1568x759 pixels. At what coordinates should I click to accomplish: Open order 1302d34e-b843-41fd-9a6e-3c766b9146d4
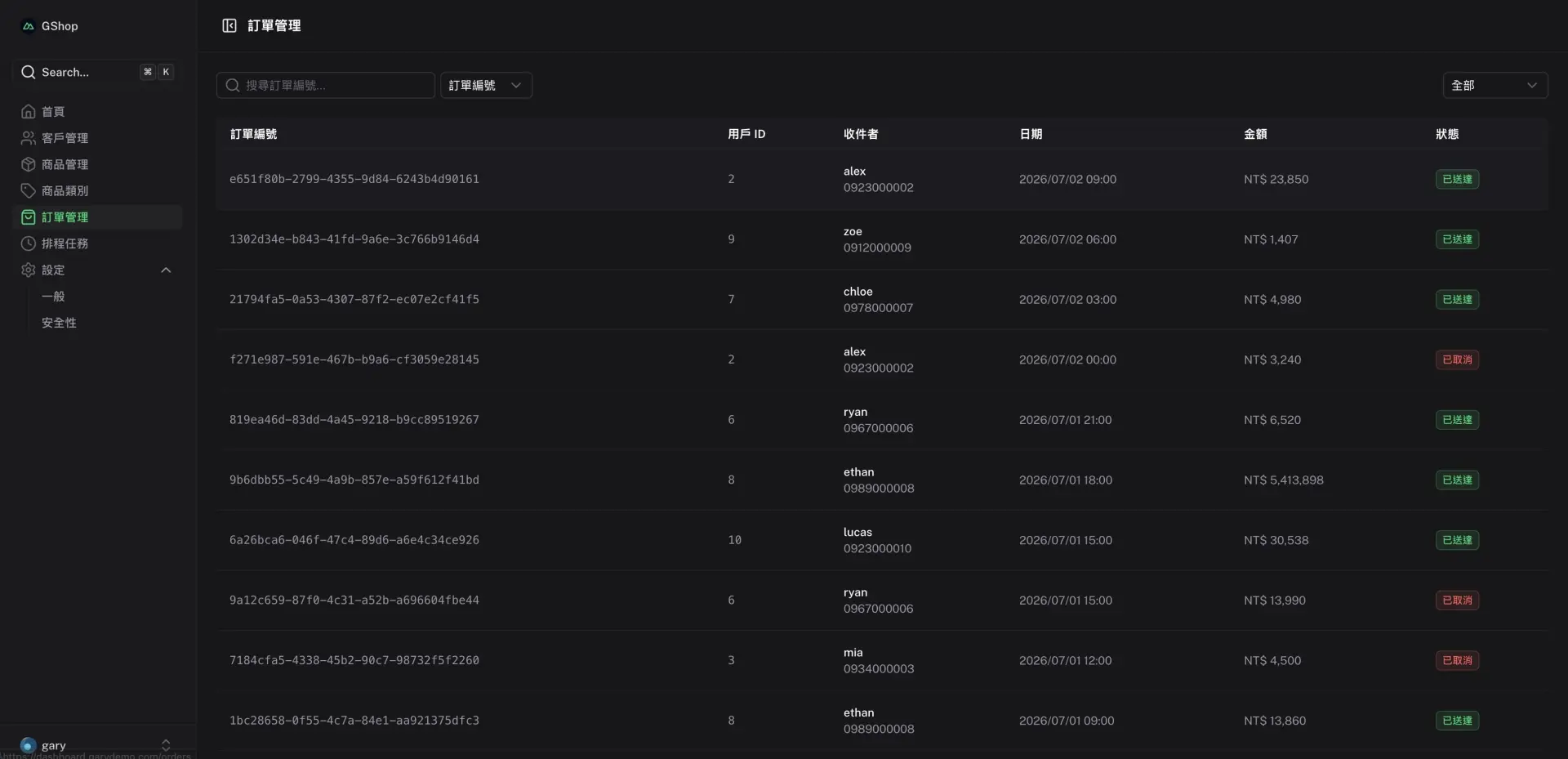pyautogui.click(x=354, y=239)
